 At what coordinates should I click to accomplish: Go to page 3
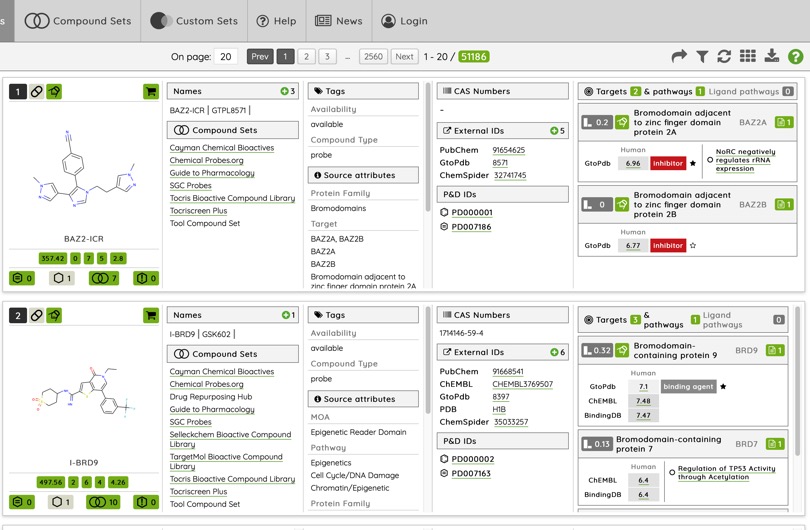tap(327, 56)
